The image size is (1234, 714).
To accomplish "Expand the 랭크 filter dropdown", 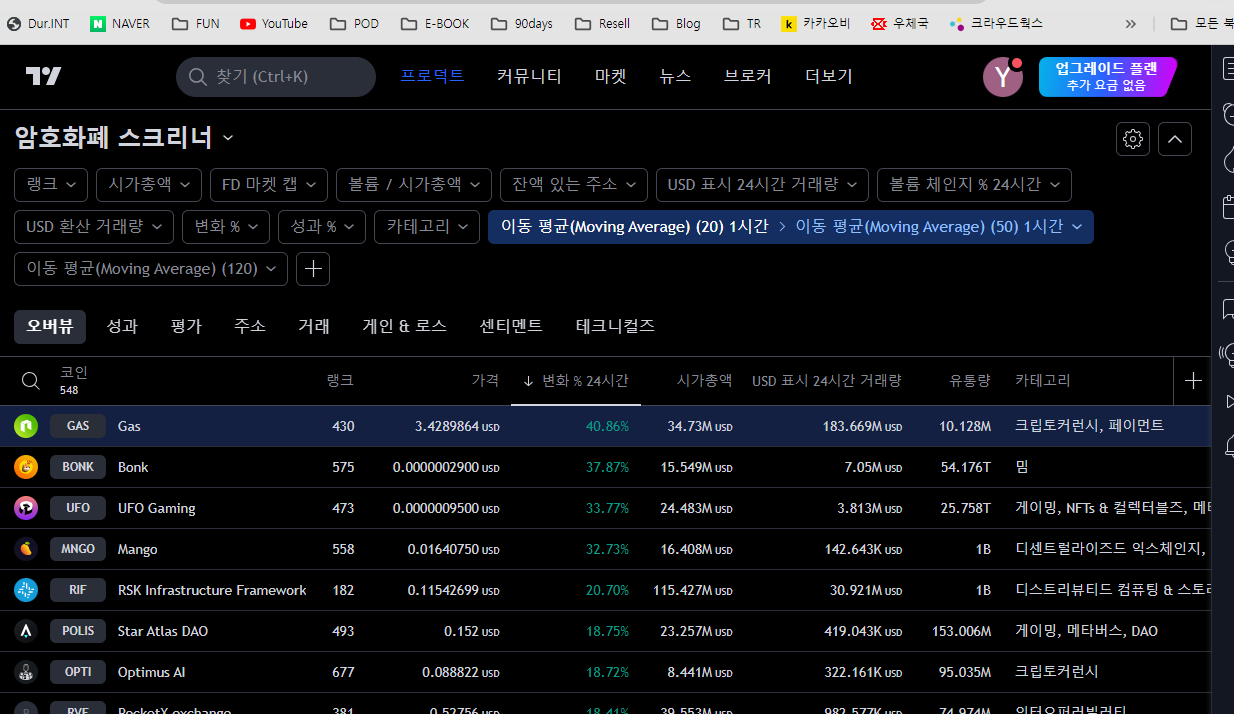I will (51, 185).
